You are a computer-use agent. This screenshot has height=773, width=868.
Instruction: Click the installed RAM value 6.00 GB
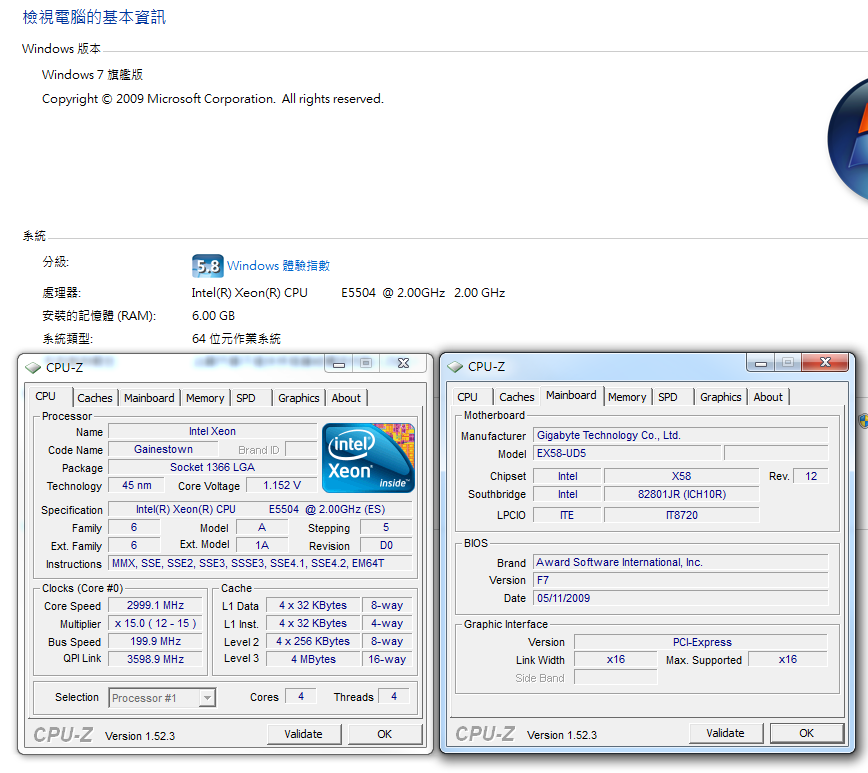point(214,316)
